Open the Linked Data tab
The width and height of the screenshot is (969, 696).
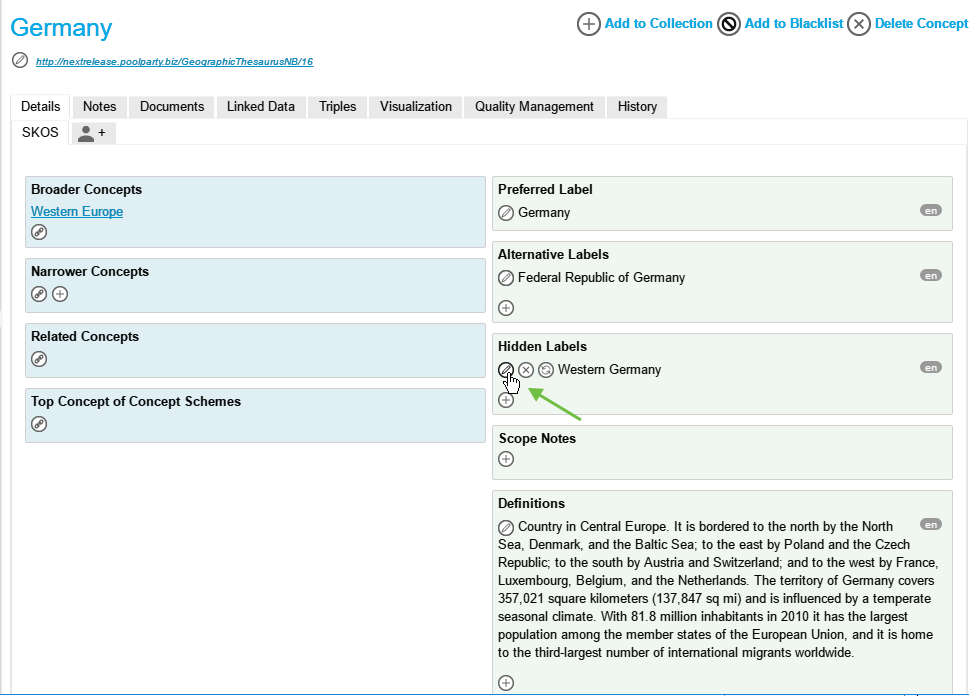[260, 107]
